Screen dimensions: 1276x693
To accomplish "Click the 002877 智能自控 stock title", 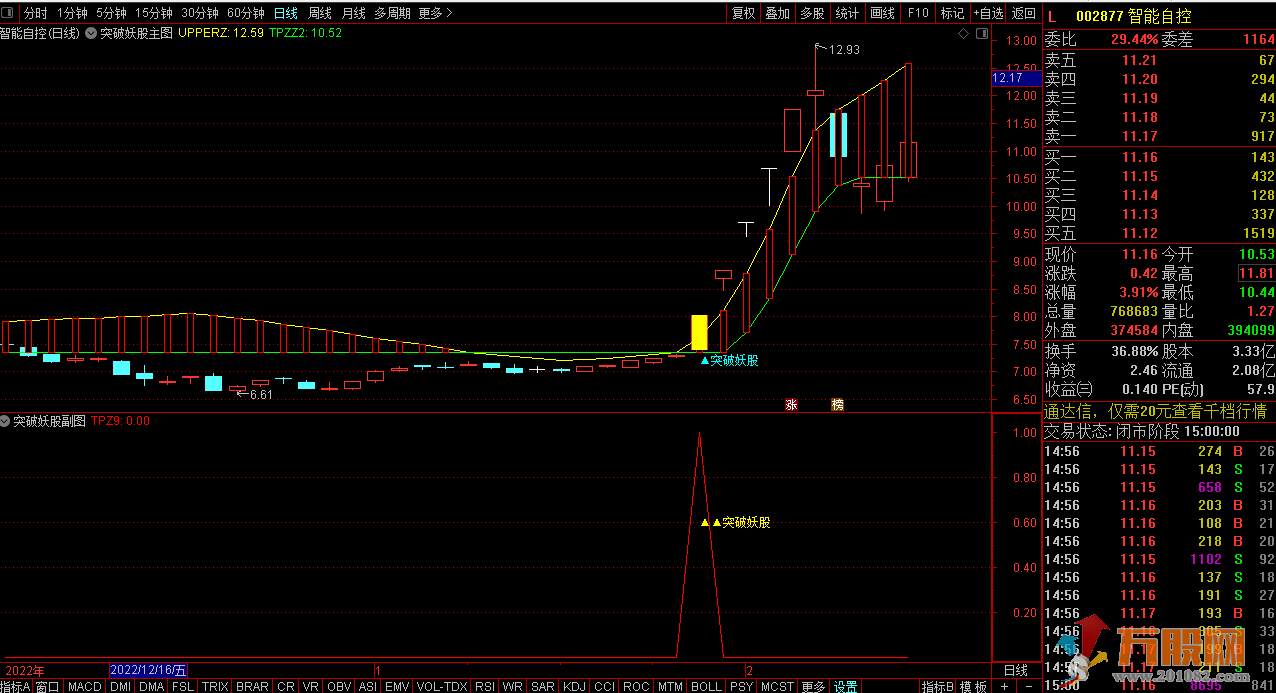I will [x=1133, y=17].
